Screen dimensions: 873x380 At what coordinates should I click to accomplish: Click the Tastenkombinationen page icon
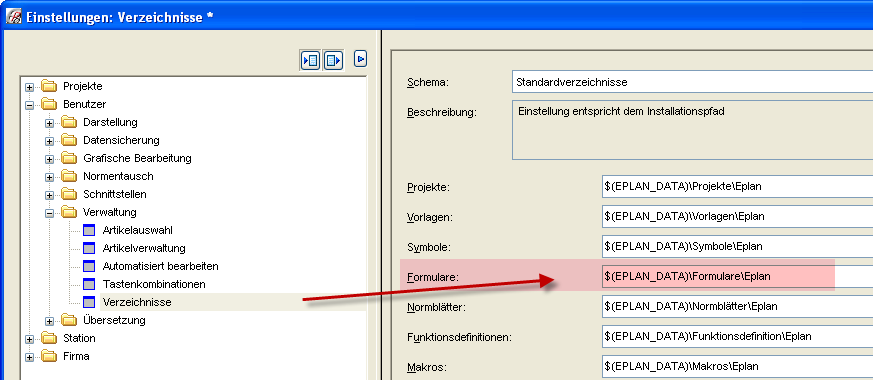tap(89, 284)
